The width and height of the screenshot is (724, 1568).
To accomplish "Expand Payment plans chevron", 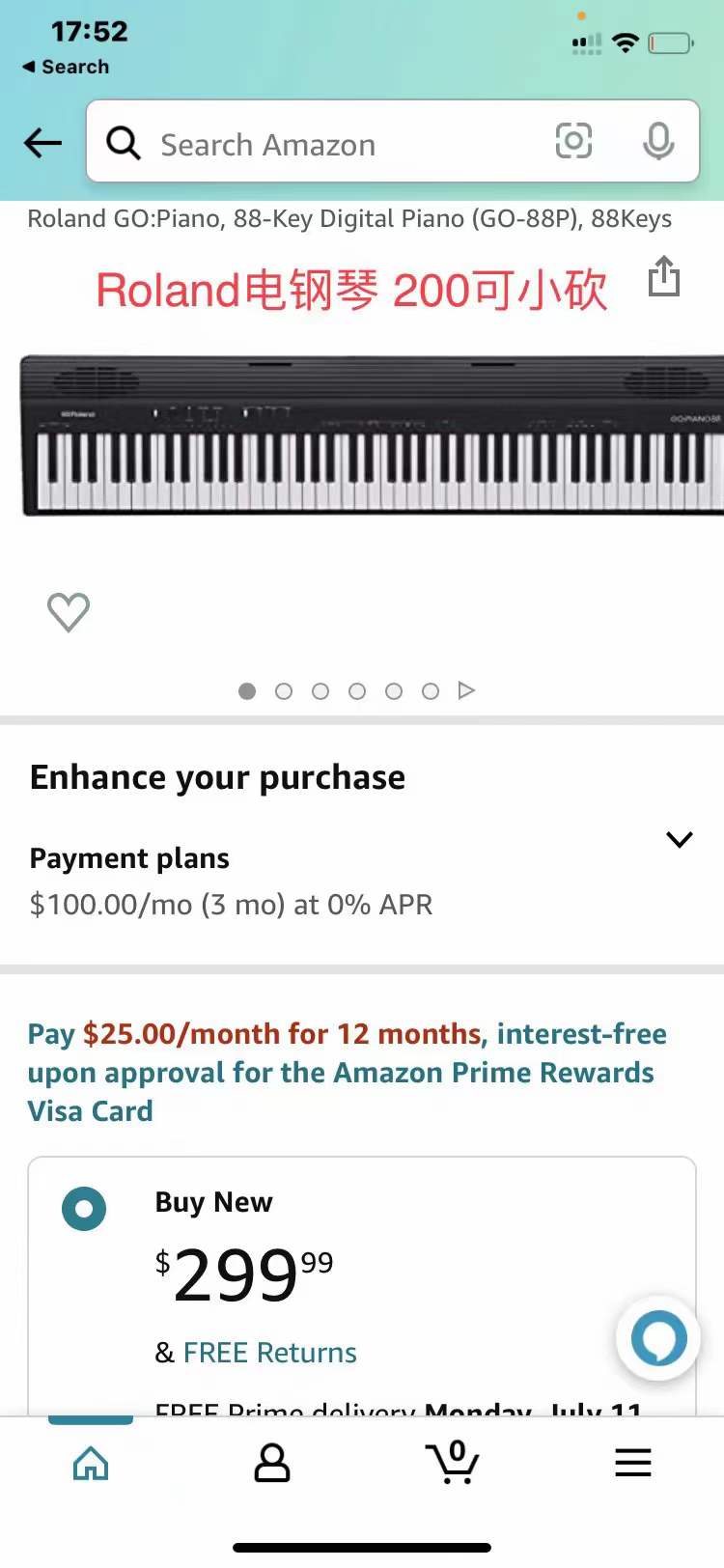I will click(x=680, y=839).
